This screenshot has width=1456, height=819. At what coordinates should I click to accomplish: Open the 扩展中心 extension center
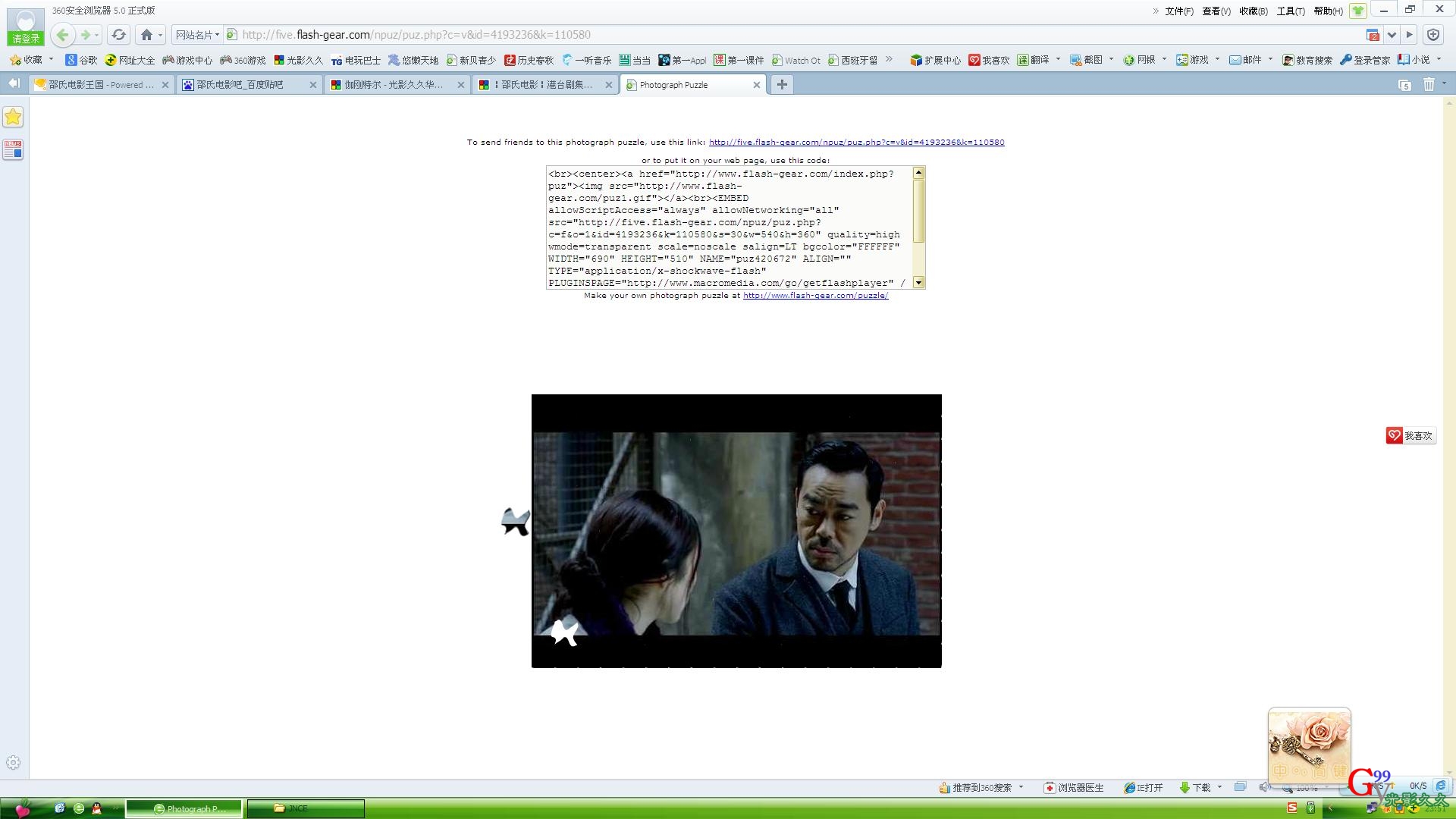[x=935, y=60]
